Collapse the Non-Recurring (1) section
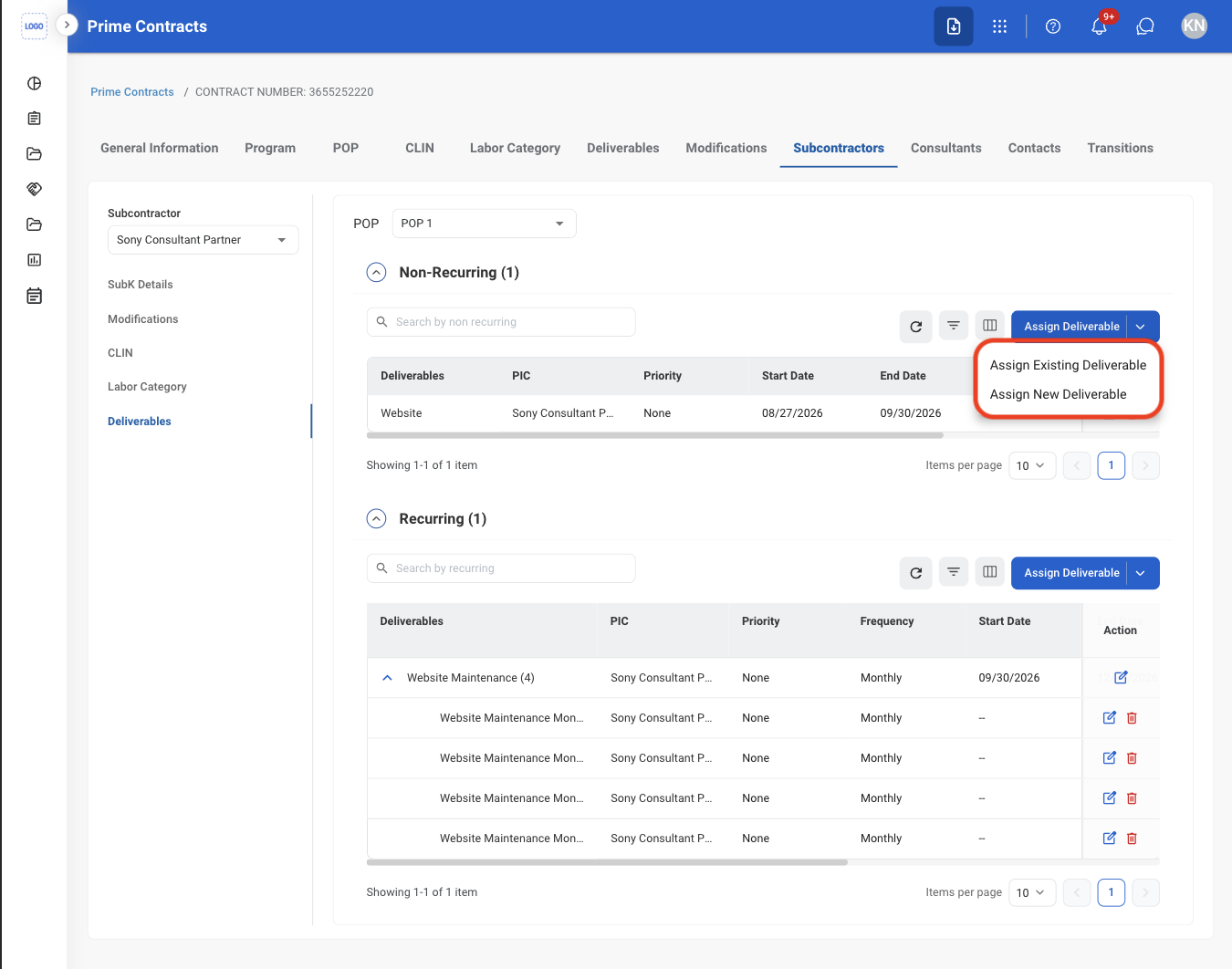1232x969 pixels. coord(376,273)
